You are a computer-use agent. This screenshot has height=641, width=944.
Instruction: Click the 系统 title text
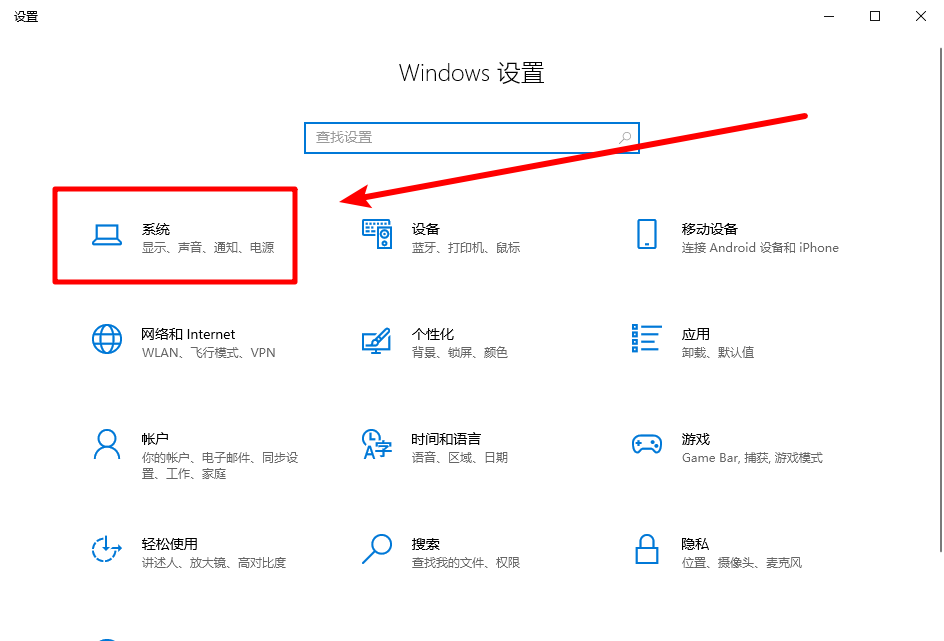tap(155, 229)
